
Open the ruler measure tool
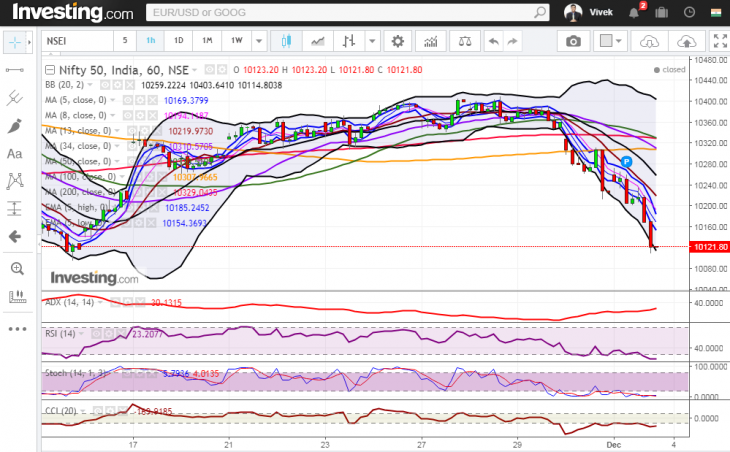(17, 296)
